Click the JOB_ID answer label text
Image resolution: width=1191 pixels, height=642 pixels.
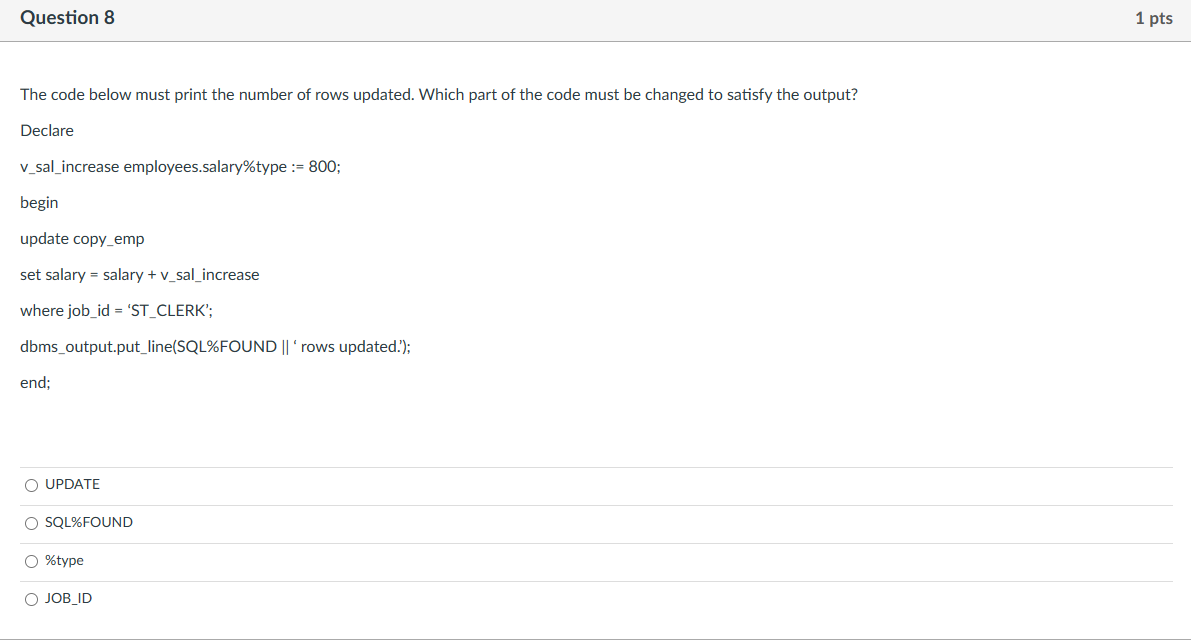pos(68,599)
